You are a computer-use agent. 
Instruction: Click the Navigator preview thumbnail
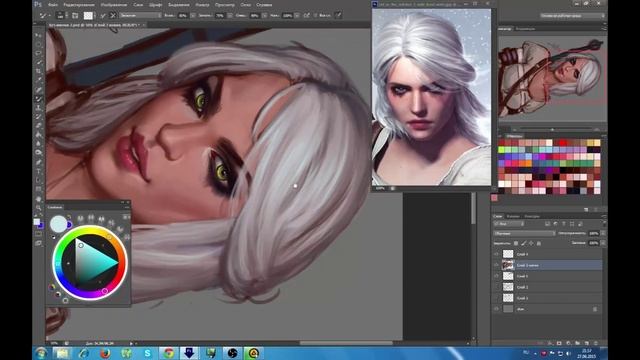point(552,78)
